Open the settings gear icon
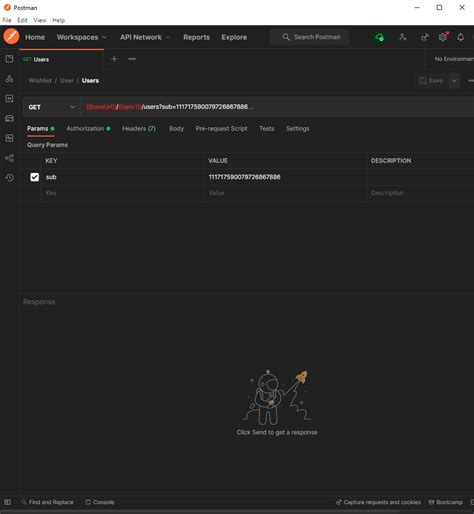Image resolution: width=474 pixels, height=514 pixels. [443, 37]
